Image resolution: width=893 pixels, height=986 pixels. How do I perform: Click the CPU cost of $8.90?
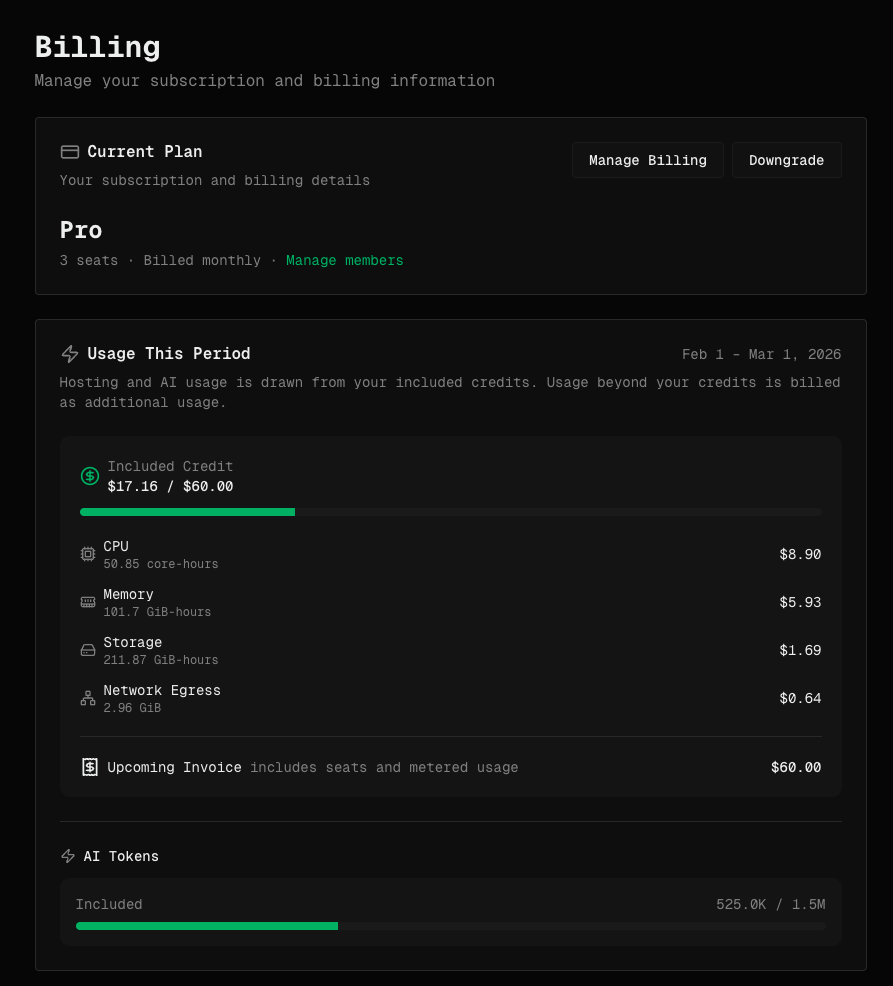coord(800,554)
